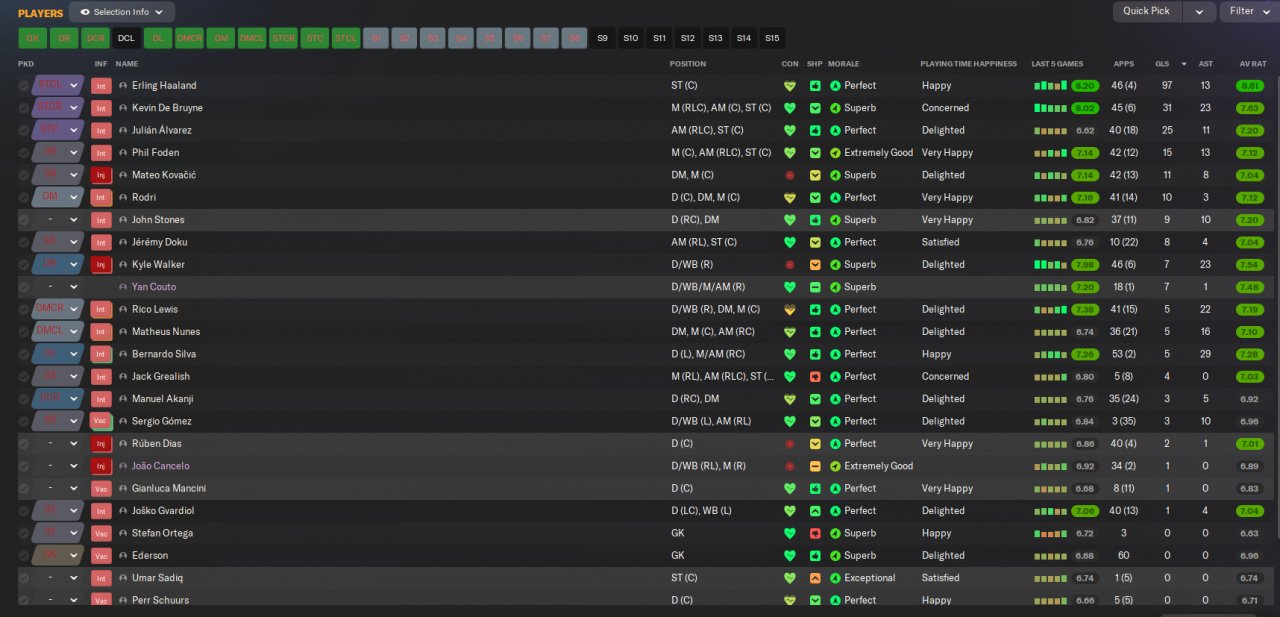The height and width of the screenshot is (617, 1280).
Task: Click Mateo Kovačić's Inj injury icon
Action: 101,175
